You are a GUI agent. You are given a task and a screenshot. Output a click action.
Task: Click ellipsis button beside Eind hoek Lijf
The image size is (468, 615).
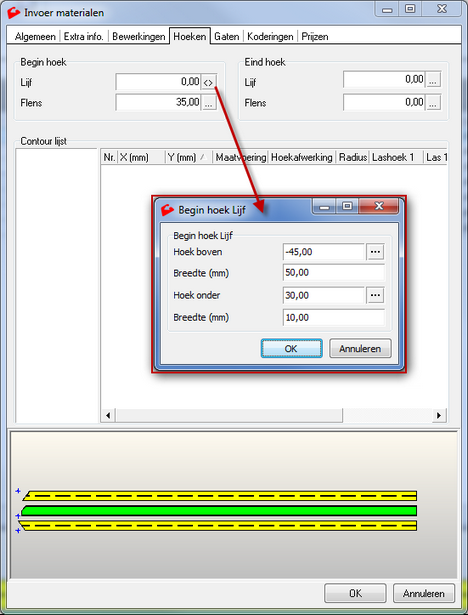pos(433,80)
